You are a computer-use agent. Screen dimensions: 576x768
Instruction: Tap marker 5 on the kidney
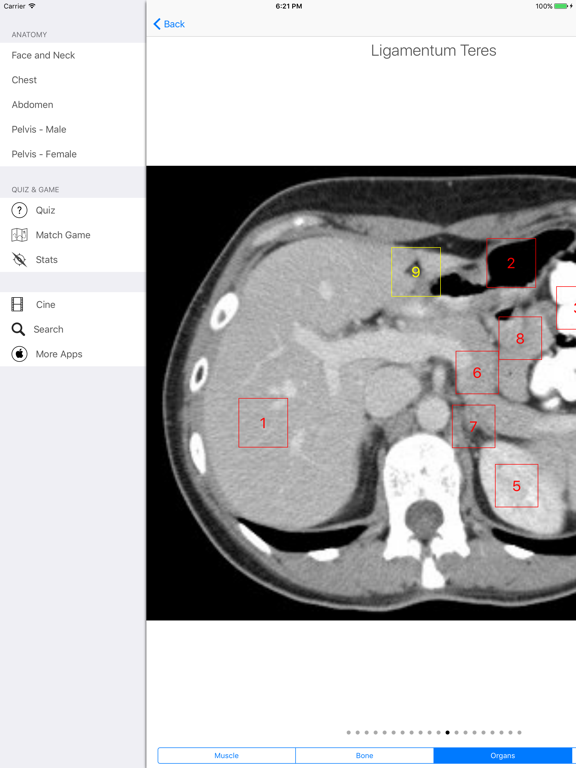coord(517,485)
